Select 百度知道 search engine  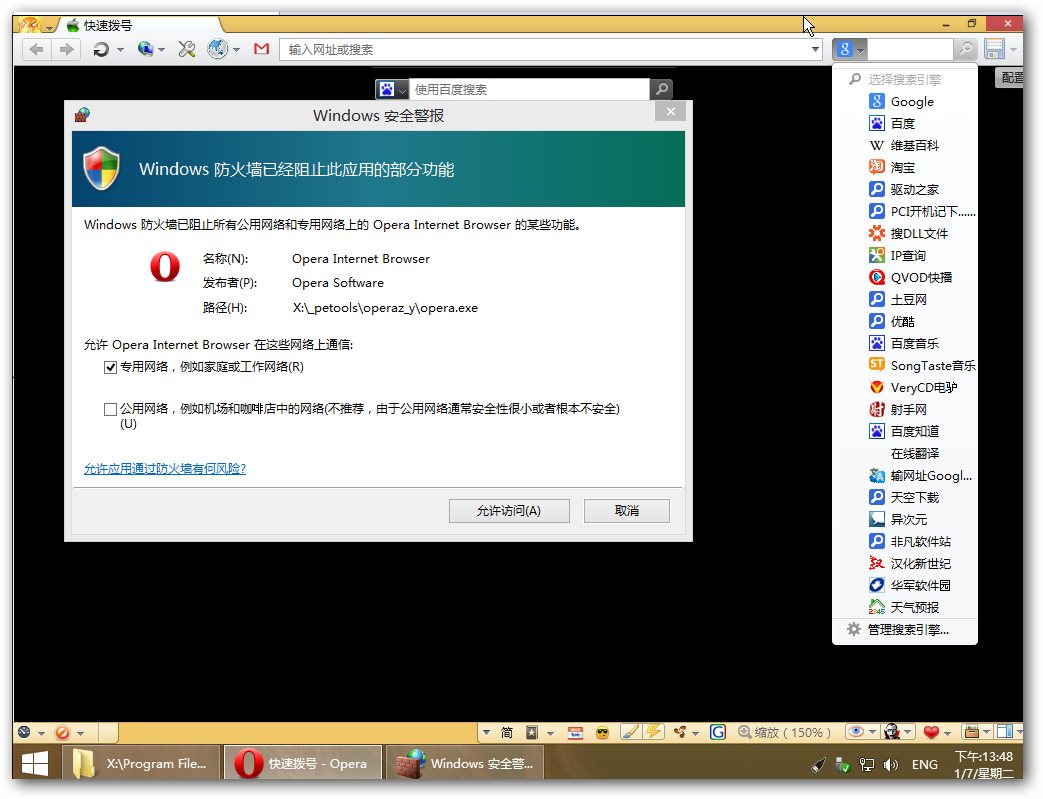point(905,431)
